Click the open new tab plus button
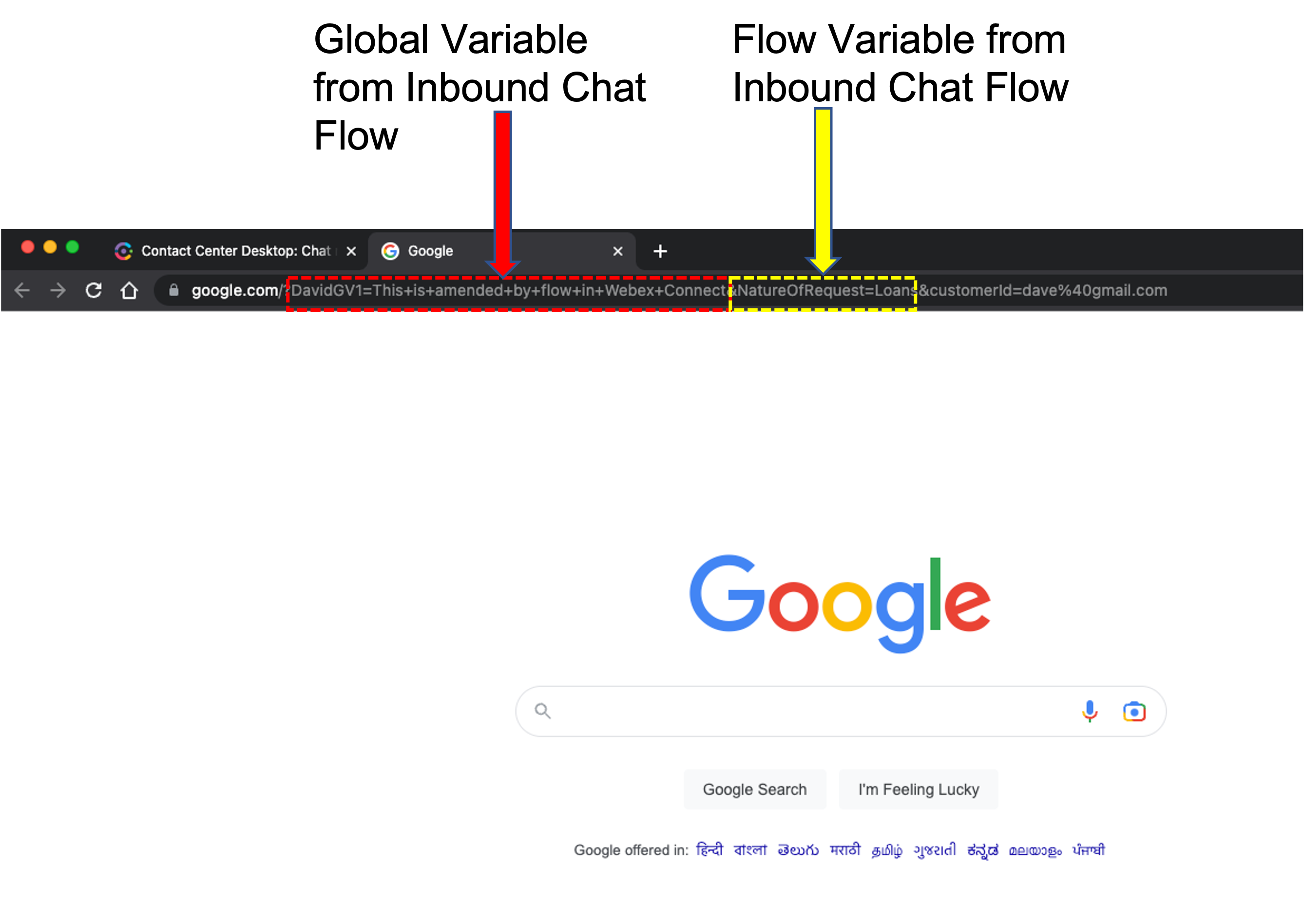Image resolution: width=1304 pixels, height=924 pixels. click(x=659, y=250)
